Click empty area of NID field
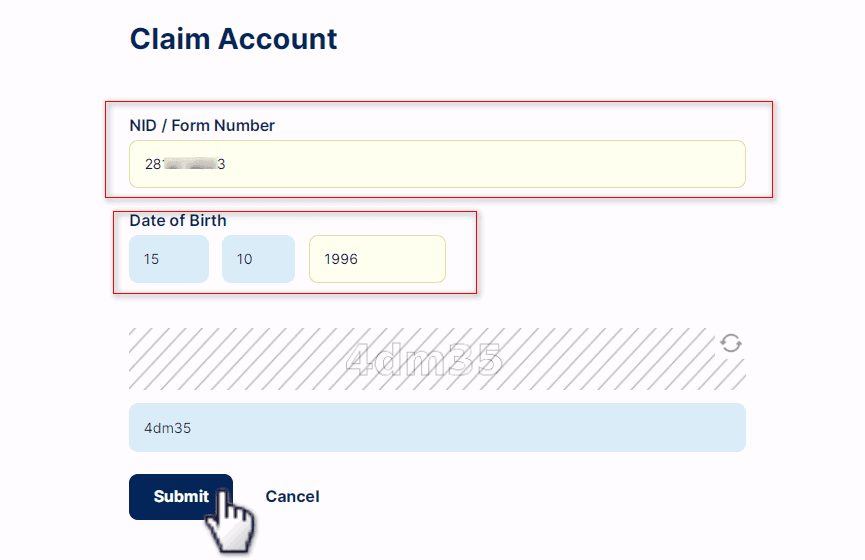Screen dimensions: 865x560 [x=485, y=164]
